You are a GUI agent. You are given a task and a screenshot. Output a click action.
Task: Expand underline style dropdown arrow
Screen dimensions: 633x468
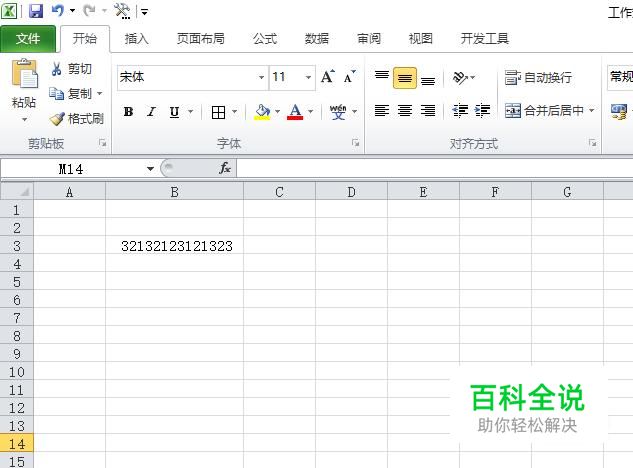click(190, 111)
